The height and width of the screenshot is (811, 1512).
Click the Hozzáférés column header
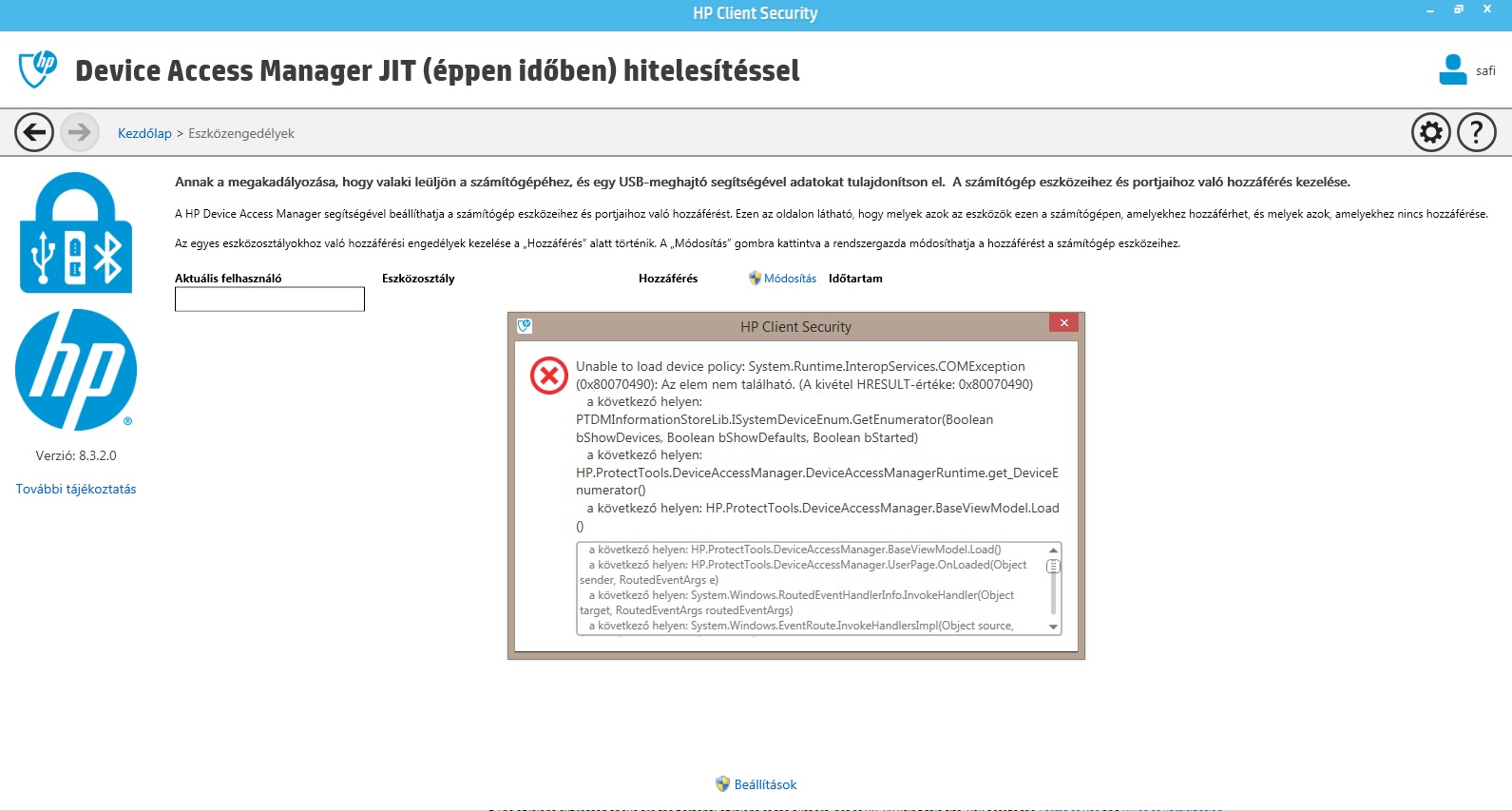pos(668,279)
